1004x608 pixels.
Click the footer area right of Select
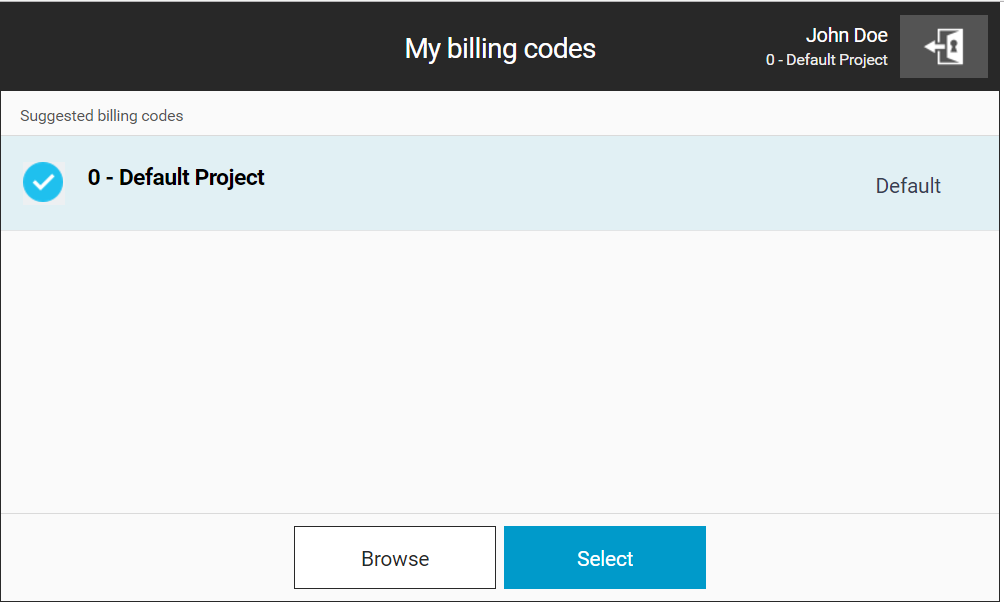click(x=850, y=558)
